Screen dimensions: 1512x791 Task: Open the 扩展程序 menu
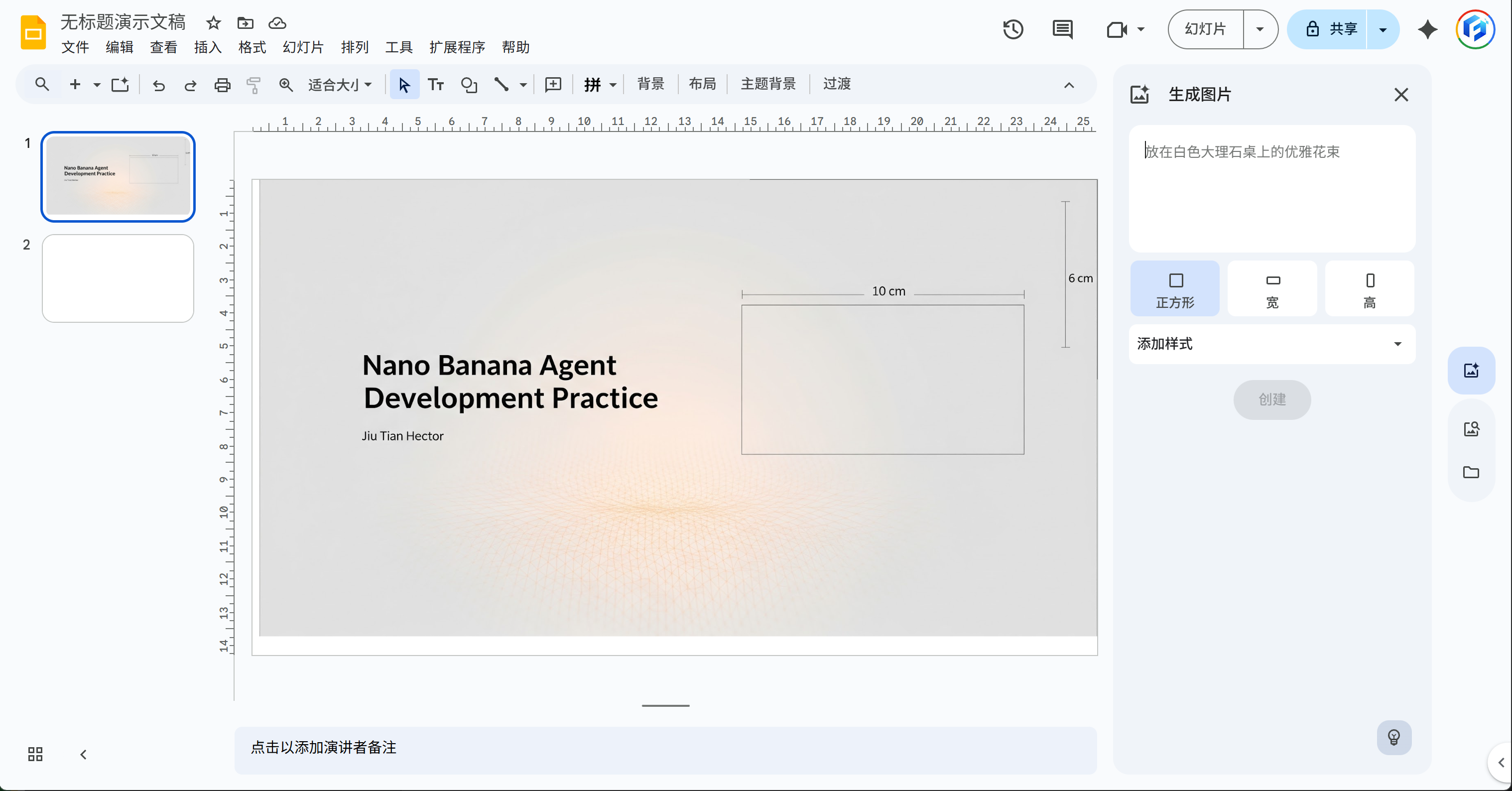457,47
